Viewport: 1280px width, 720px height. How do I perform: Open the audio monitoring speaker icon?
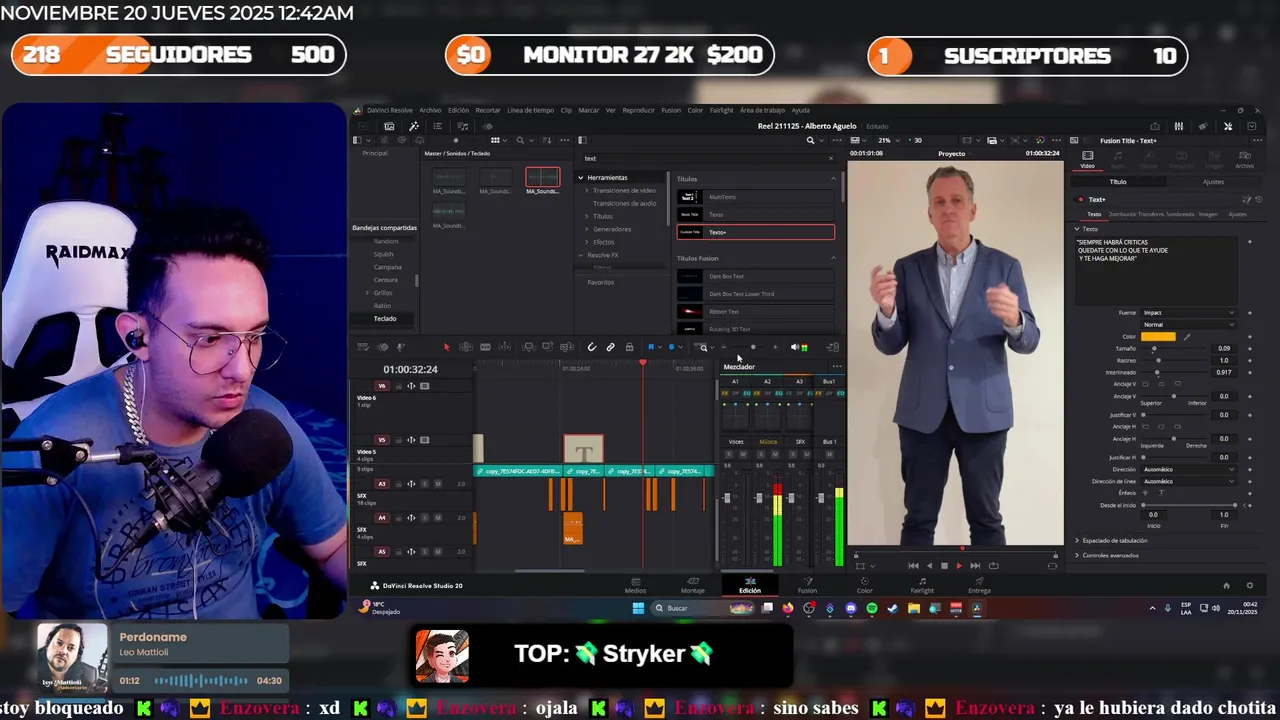(794, 347)
